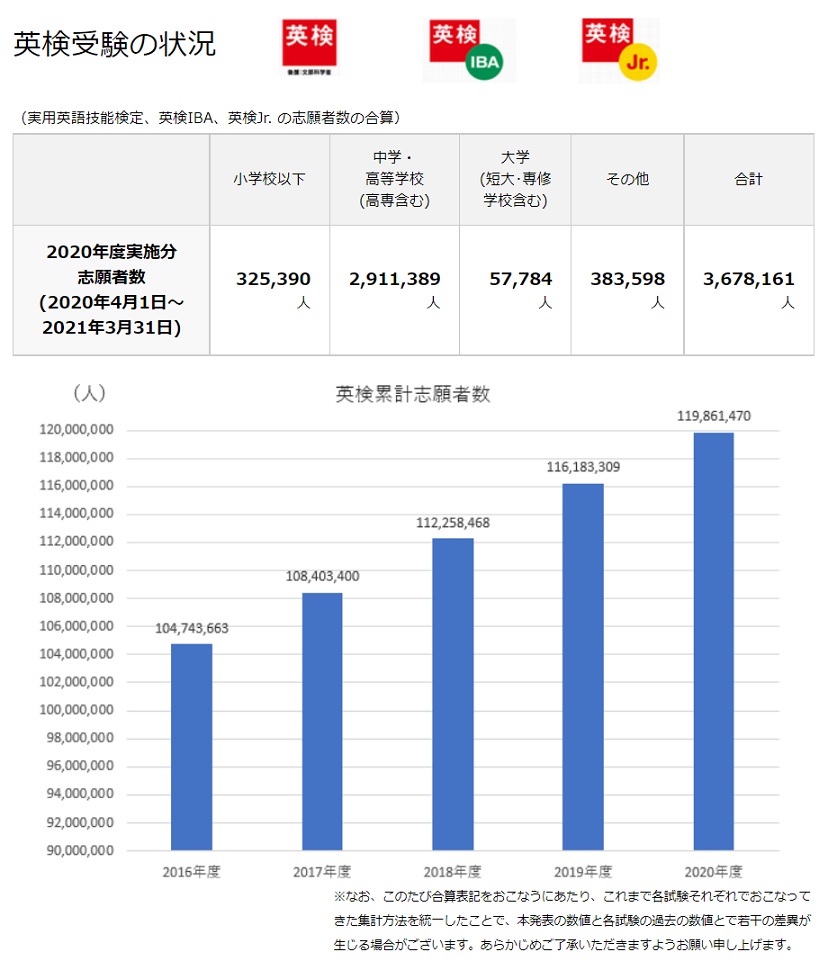The width and height of the screenshot is (826, 963).
Task: Click the 100,000,000 y-axis tick label
Action: coord(77,710)
